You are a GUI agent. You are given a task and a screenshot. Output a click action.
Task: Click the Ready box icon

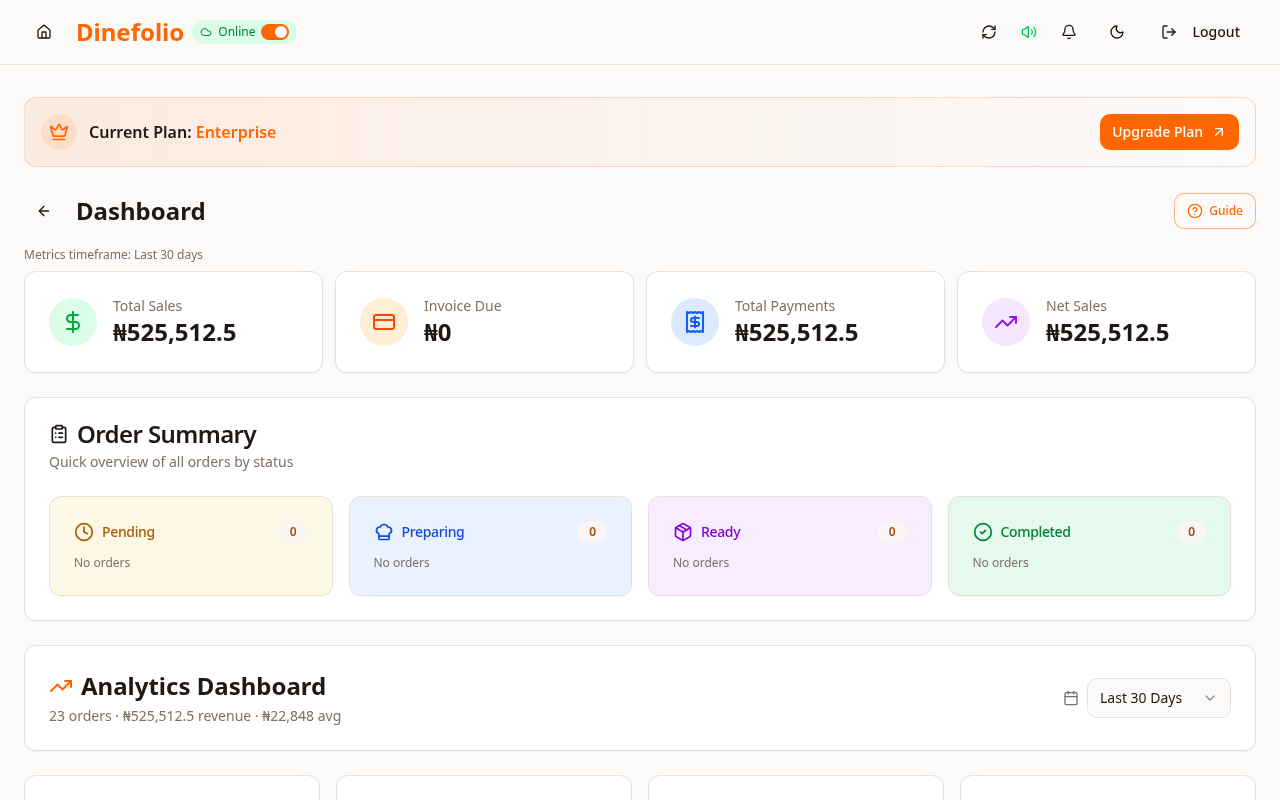tap(683, 532)
